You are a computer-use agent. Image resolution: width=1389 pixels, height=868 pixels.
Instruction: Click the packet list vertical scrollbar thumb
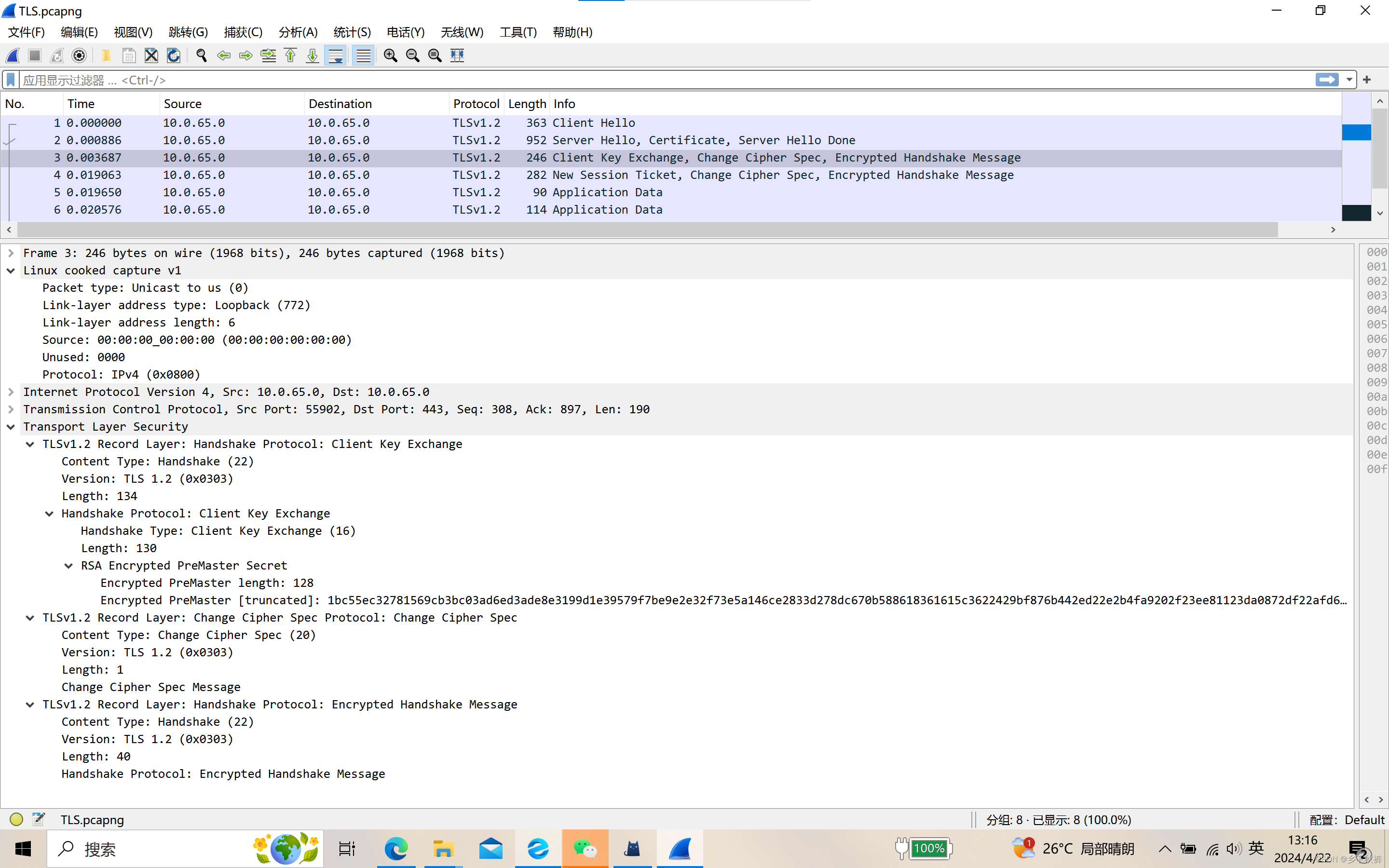[1380, 149]
